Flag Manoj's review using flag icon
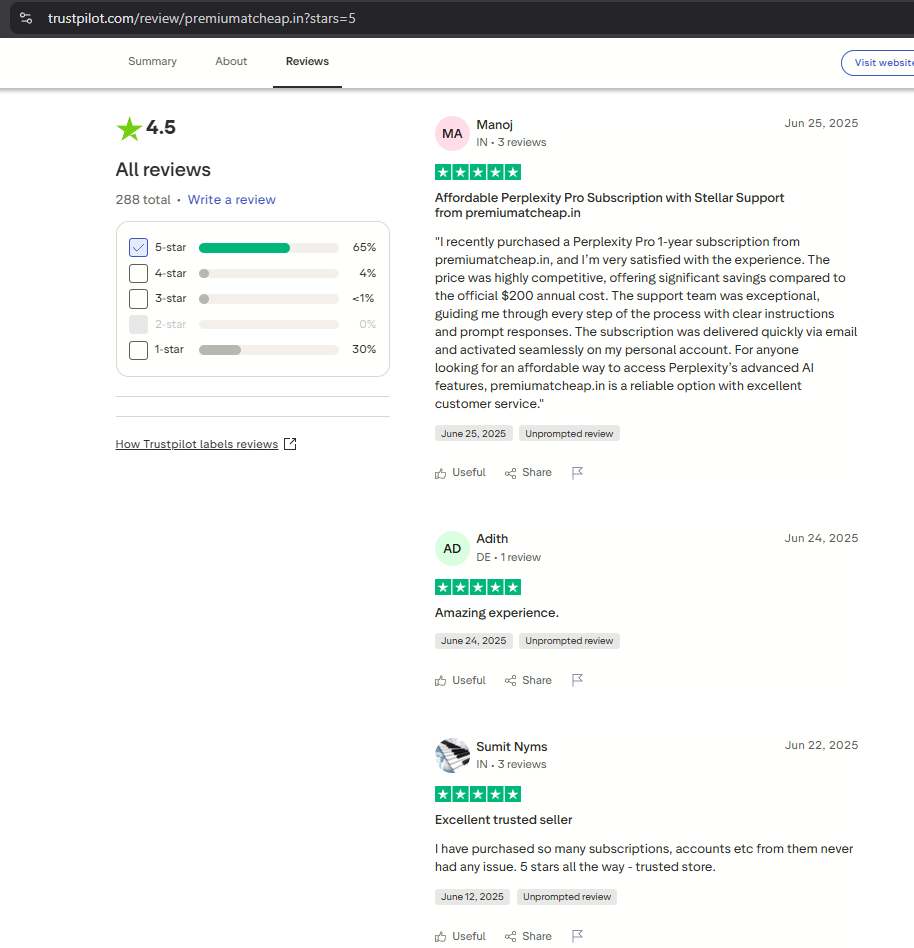This screenshot has height=948, width=914. [x=577, y=473]
